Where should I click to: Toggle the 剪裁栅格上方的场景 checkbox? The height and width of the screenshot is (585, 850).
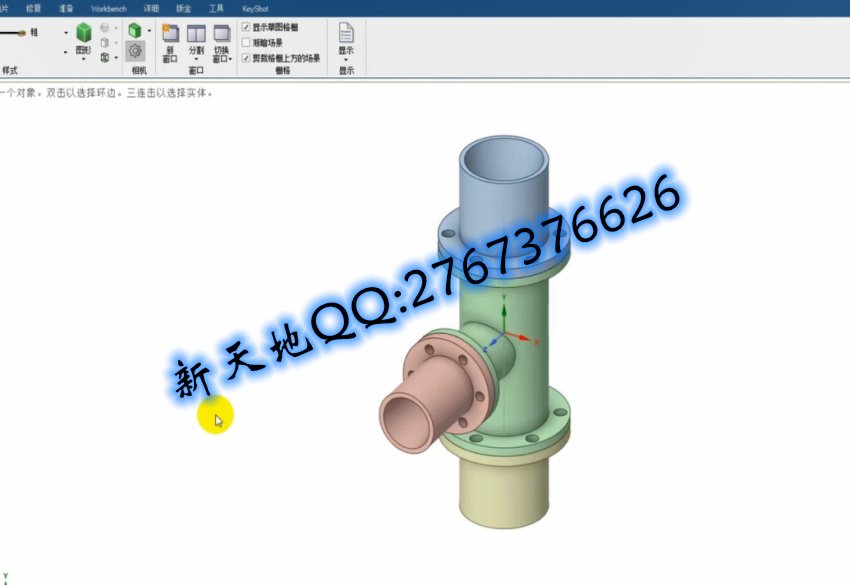pos(247,58)
